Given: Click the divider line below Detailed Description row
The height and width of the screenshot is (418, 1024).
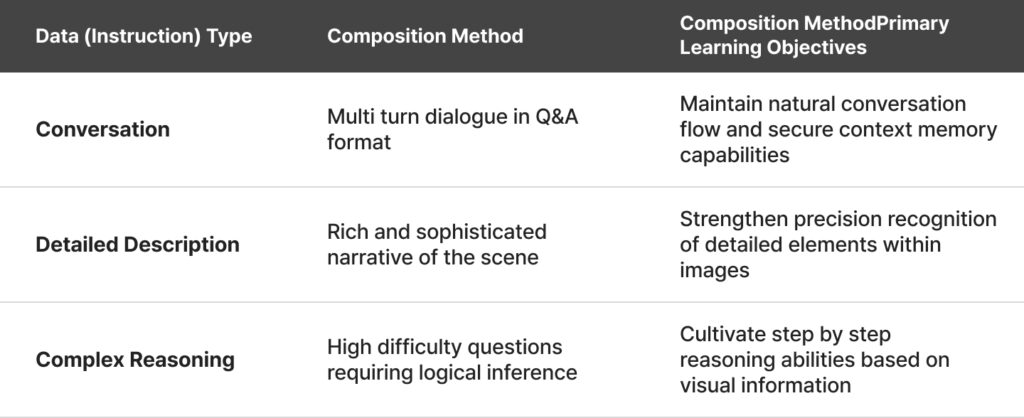Looking at the screenshot, I should 512,302.
